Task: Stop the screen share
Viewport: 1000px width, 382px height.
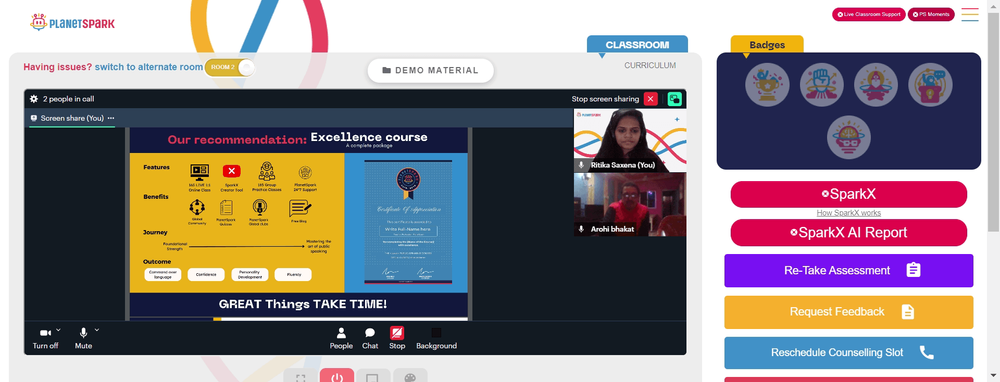Action: [x=397, y=338]
